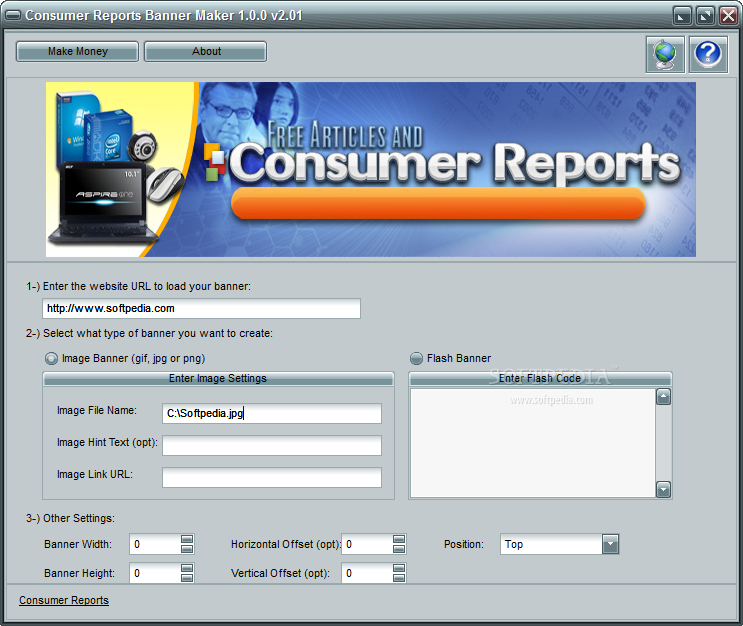The width and height of the screenshot is (743, 626).
Task: Click the title bar system menu icon
Action: (13, 15)
